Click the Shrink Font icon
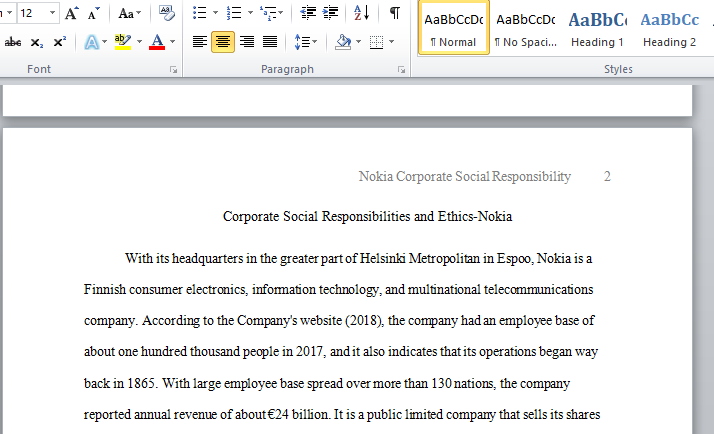This screenshot has height=434, width=714. [93, 13]
